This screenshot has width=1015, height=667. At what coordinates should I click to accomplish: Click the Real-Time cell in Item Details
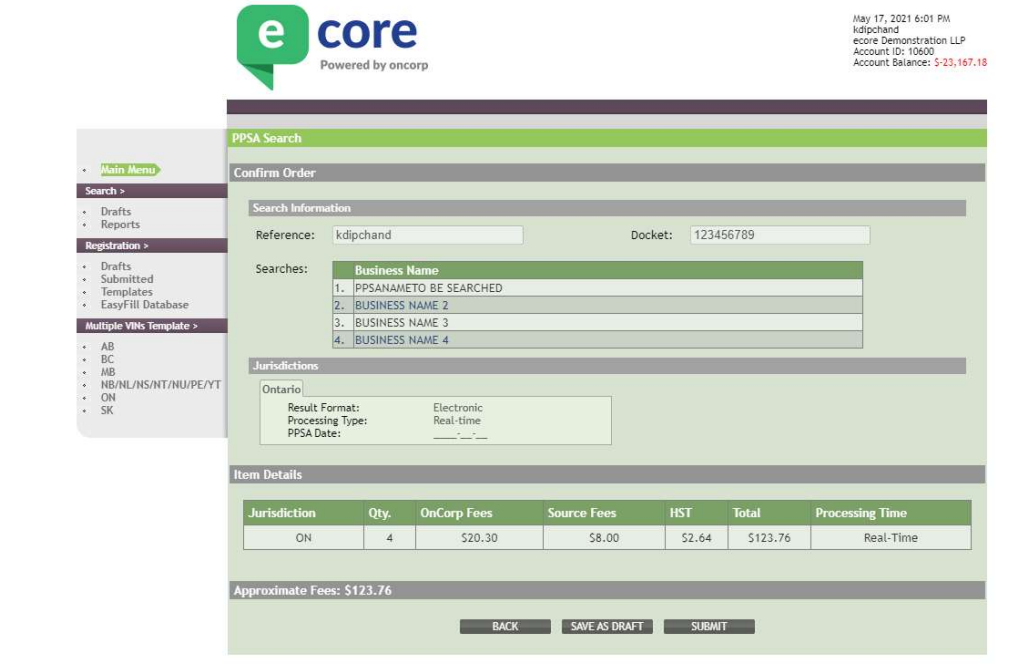(891, 538)
